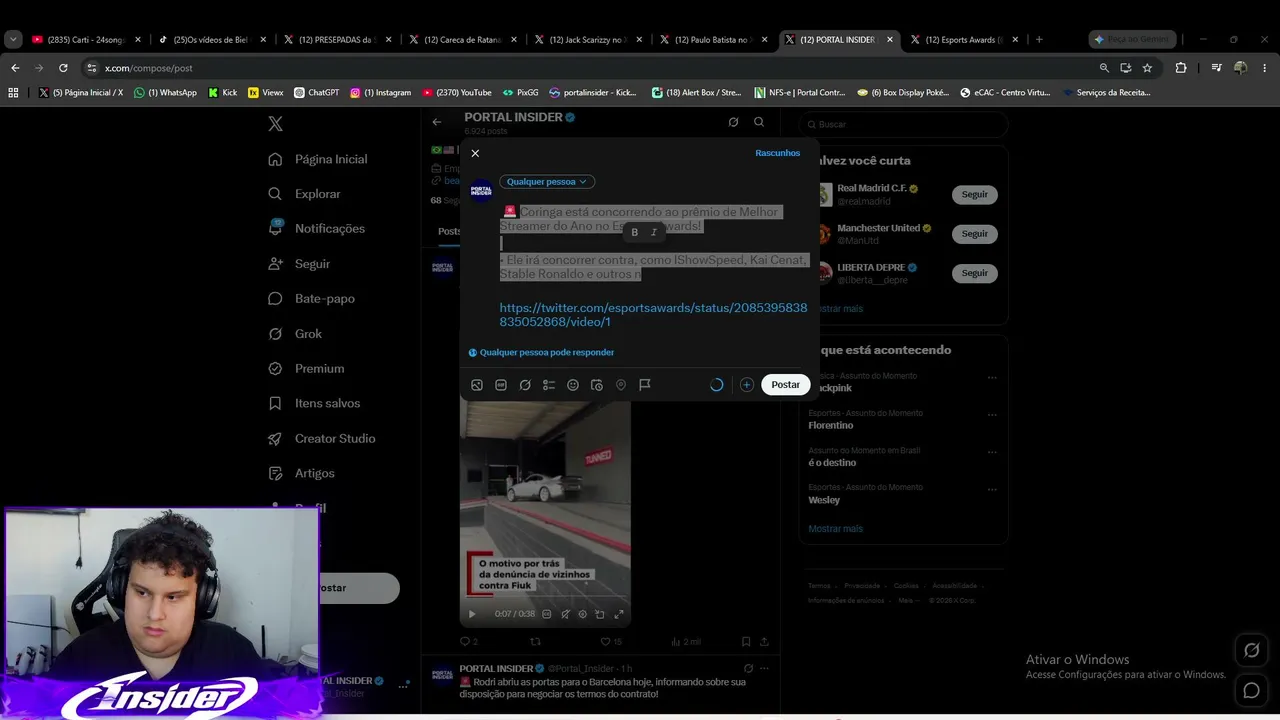Open Explorar in the sidebar
This screenshot has height=720, width=1280.
coord(305,194)
